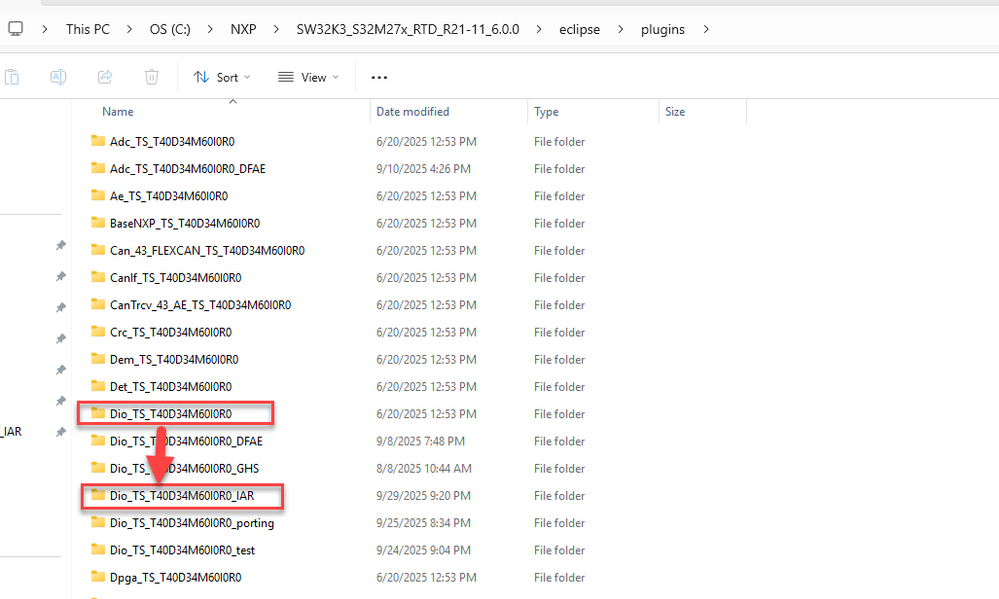Screen dimensions: 999x599
Task: Click the PC monitor icon in address bar
Action: click(x=15, y=29)
